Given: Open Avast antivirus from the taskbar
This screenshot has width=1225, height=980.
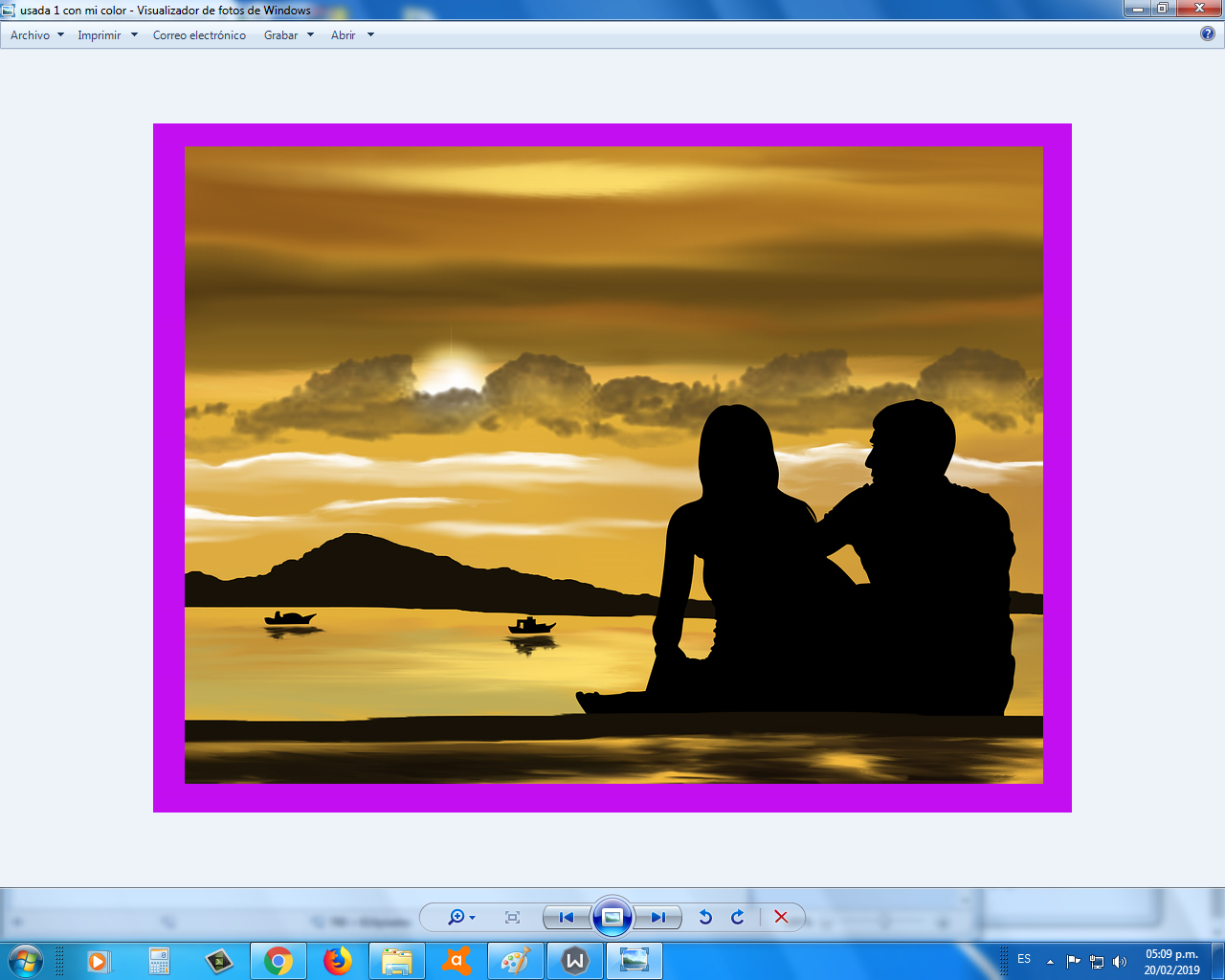Looking at the screenshot, I should click(x=457, y=961).
